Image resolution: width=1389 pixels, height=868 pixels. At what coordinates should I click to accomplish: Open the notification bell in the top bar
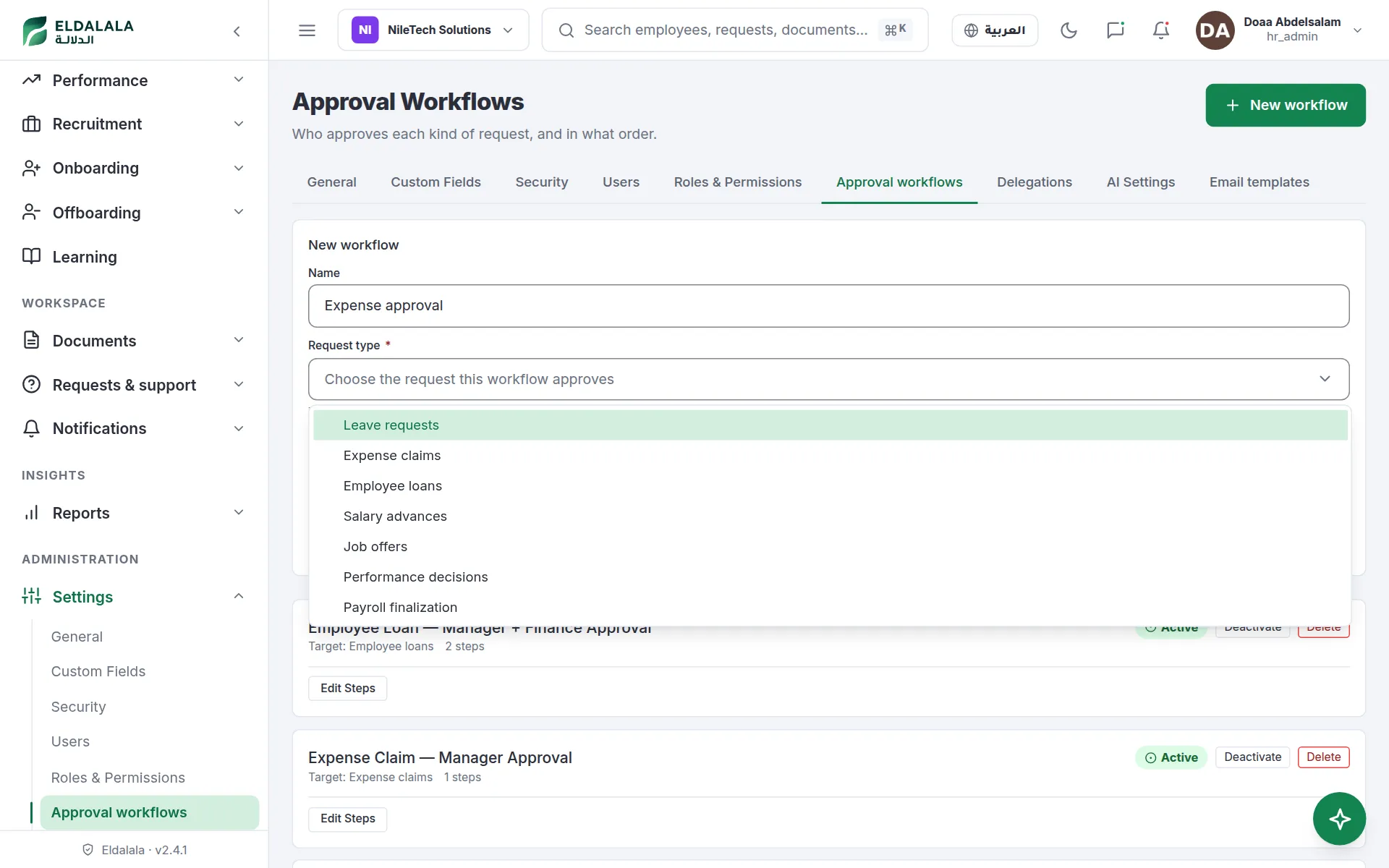click(1161, 30)
